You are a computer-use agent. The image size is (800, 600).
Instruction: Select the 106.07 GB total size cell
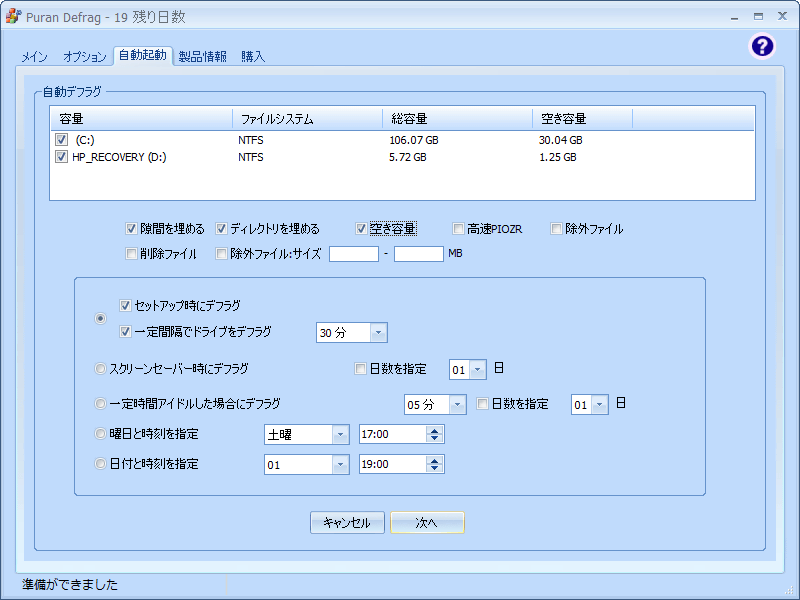tap(414, 140)
